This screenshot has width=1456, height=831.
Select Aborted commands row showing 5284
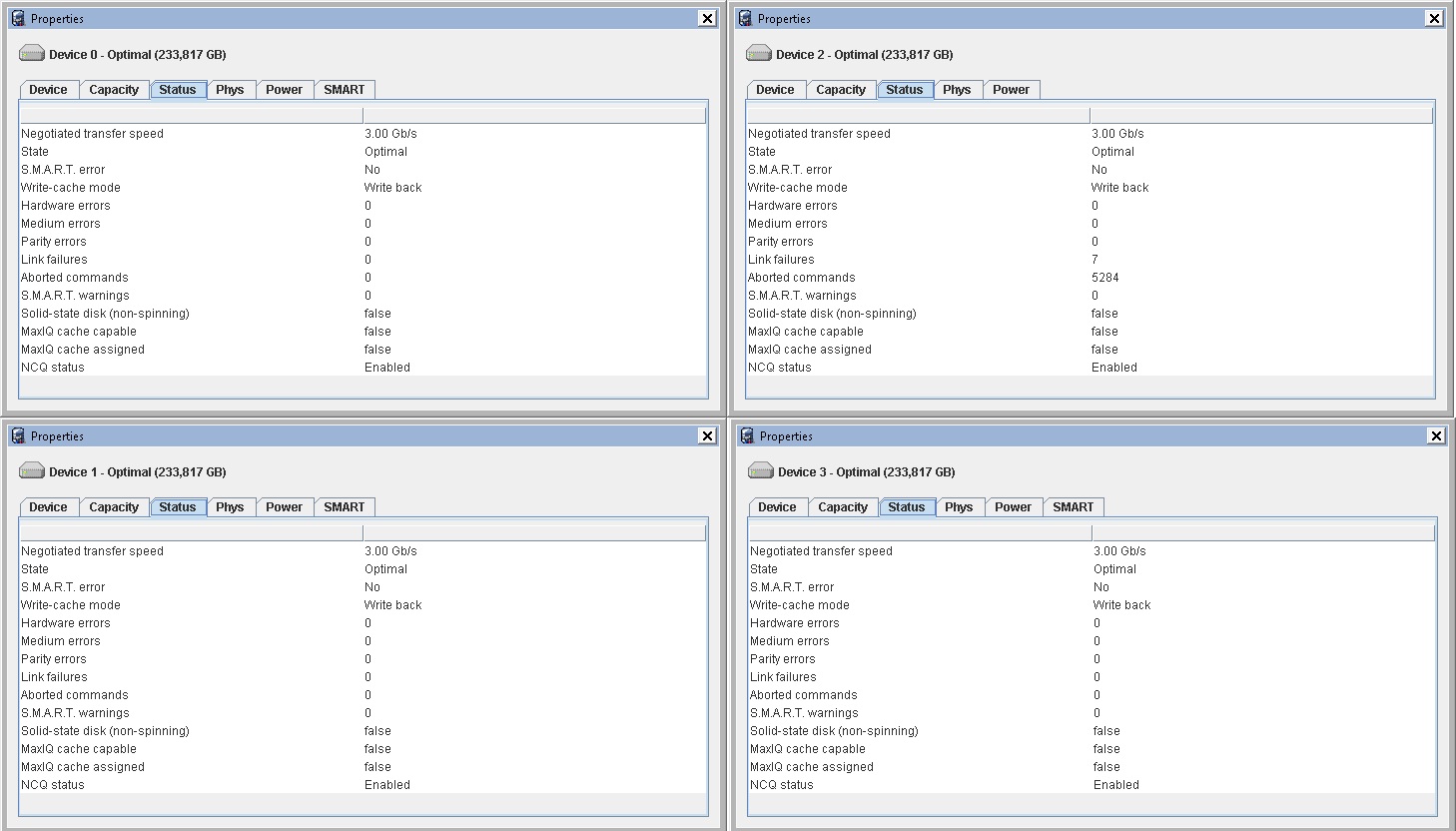[1104, 278]
